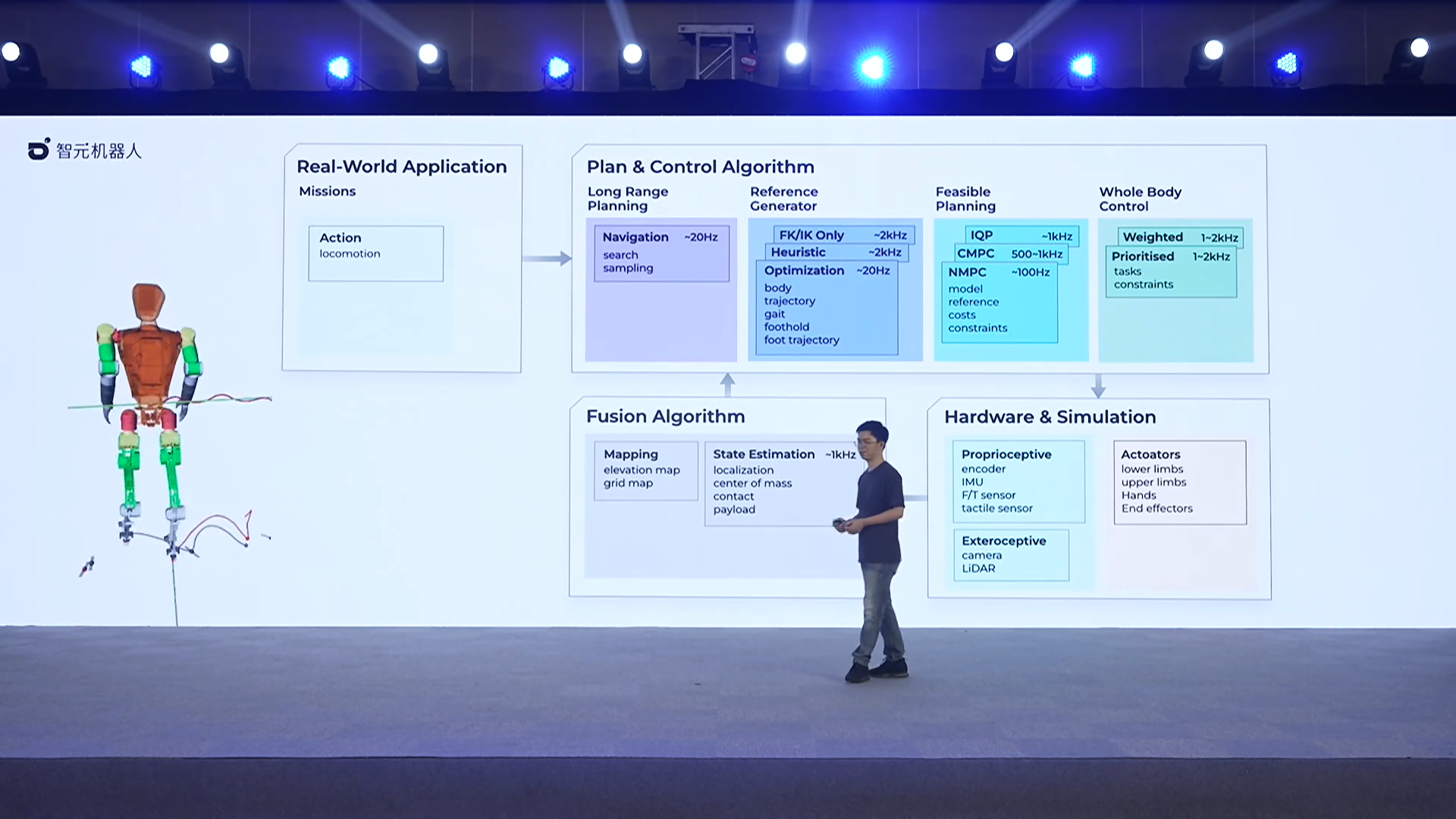The height and width of the screenshot is (819, 1456).
Task: Click the "~100Hz" rate beside NMPC
Action: pyautogui.click(x=1031, y=272)
